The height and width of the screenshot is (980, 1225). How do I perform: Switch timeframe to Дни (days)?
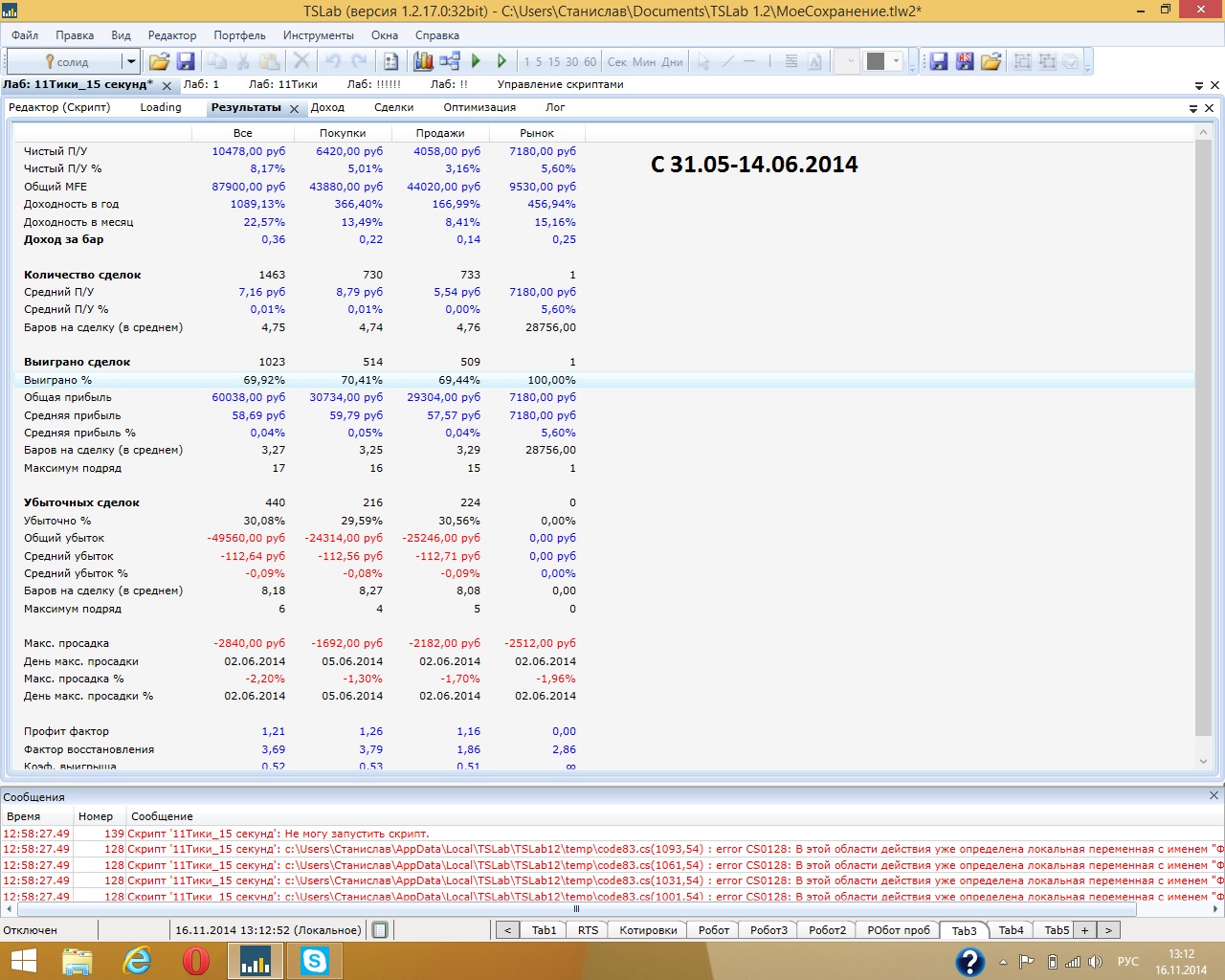pyautogui.click(x=673, y=61)
